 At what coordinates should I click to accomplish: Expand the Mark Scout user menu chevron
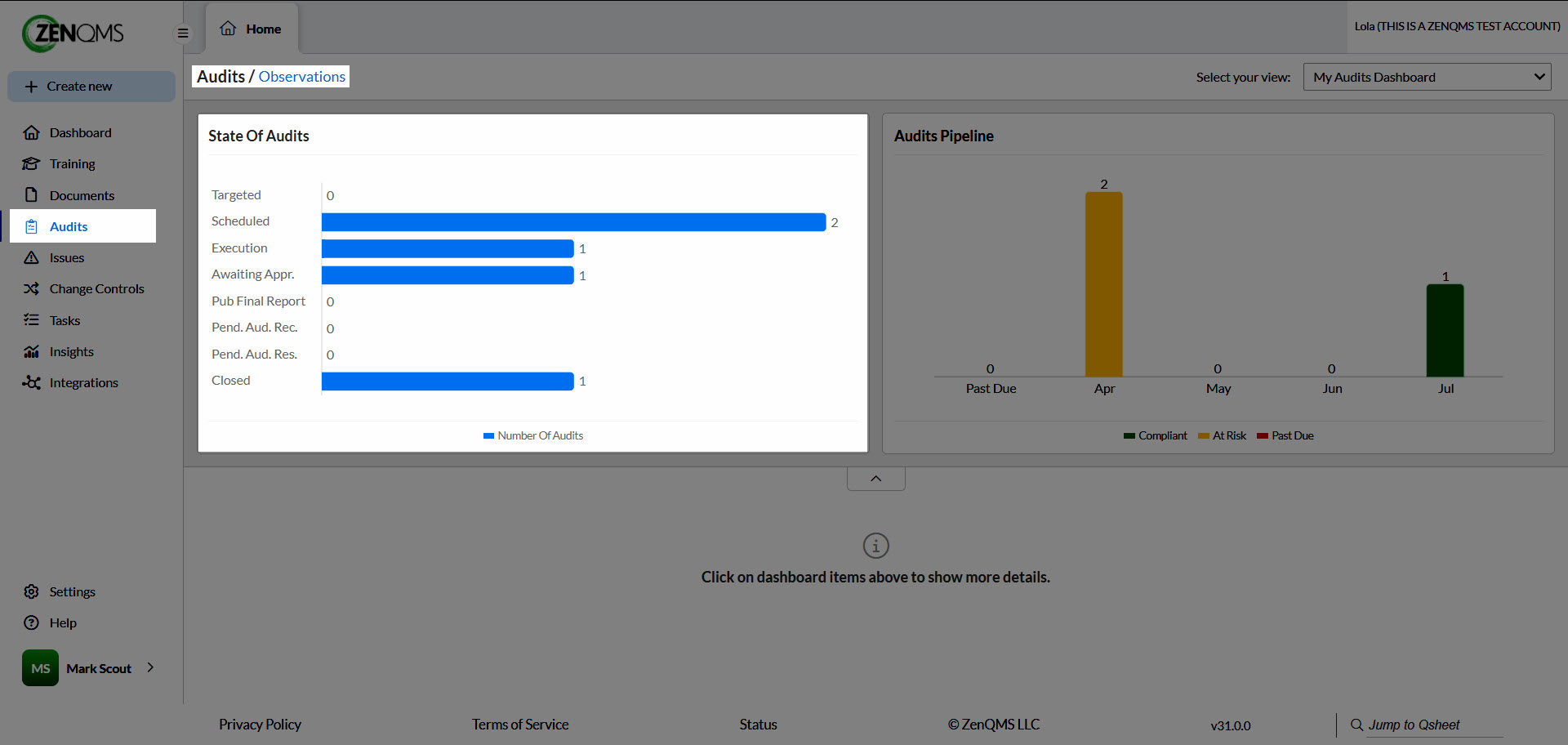150,667
